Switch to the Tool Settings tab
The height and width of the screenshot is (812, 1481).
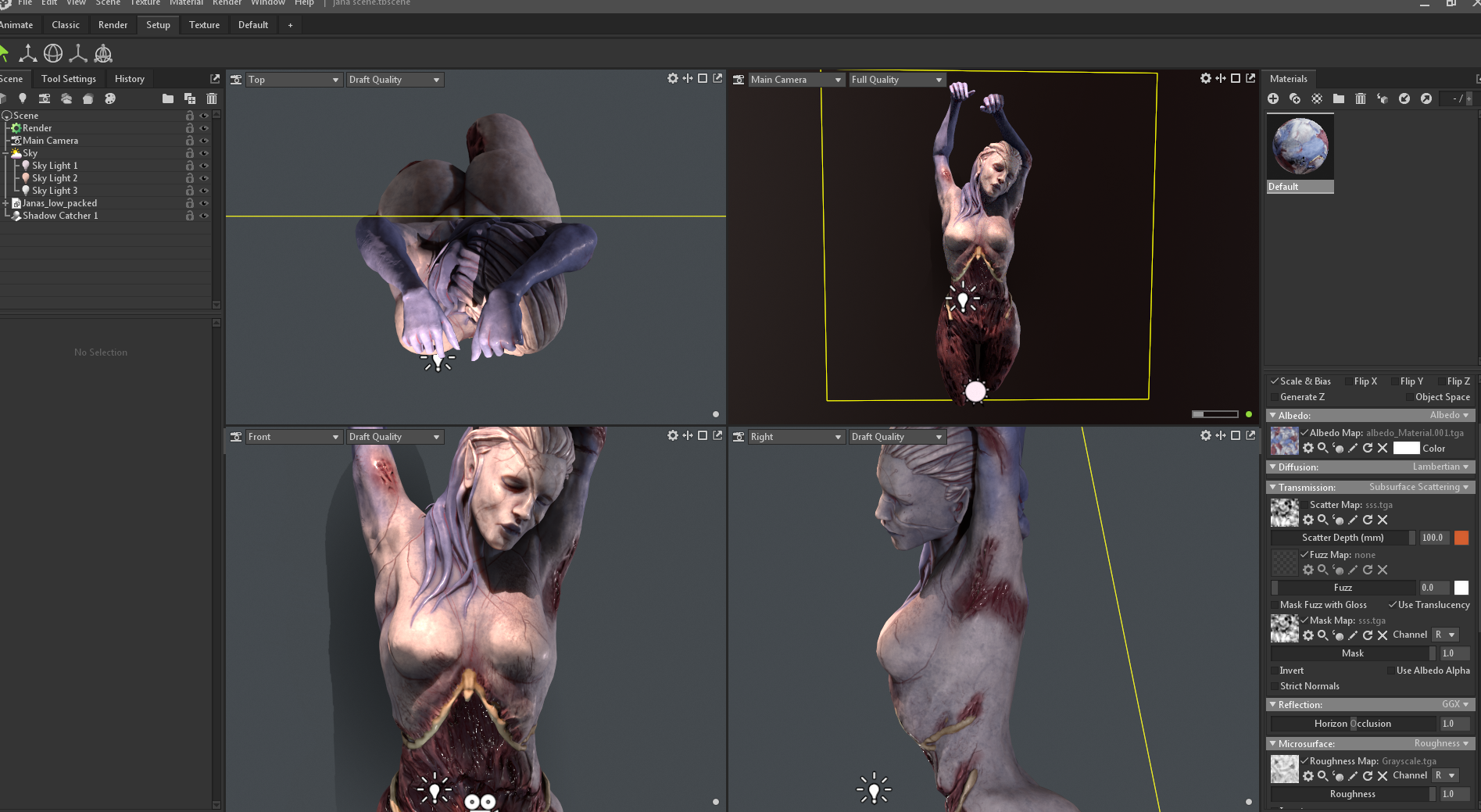[69, 79]
